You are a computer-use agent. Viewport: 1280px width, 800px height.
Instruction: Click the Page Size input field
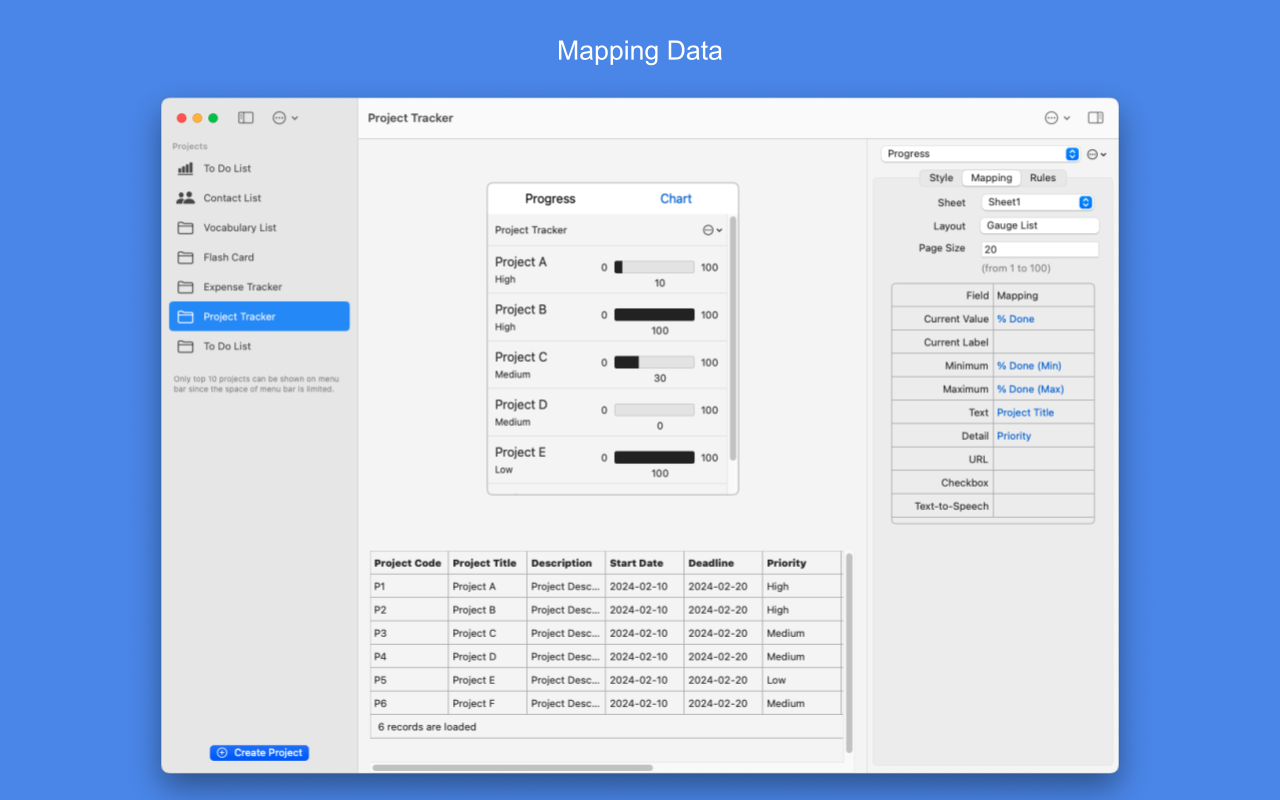click(1040, 249)
